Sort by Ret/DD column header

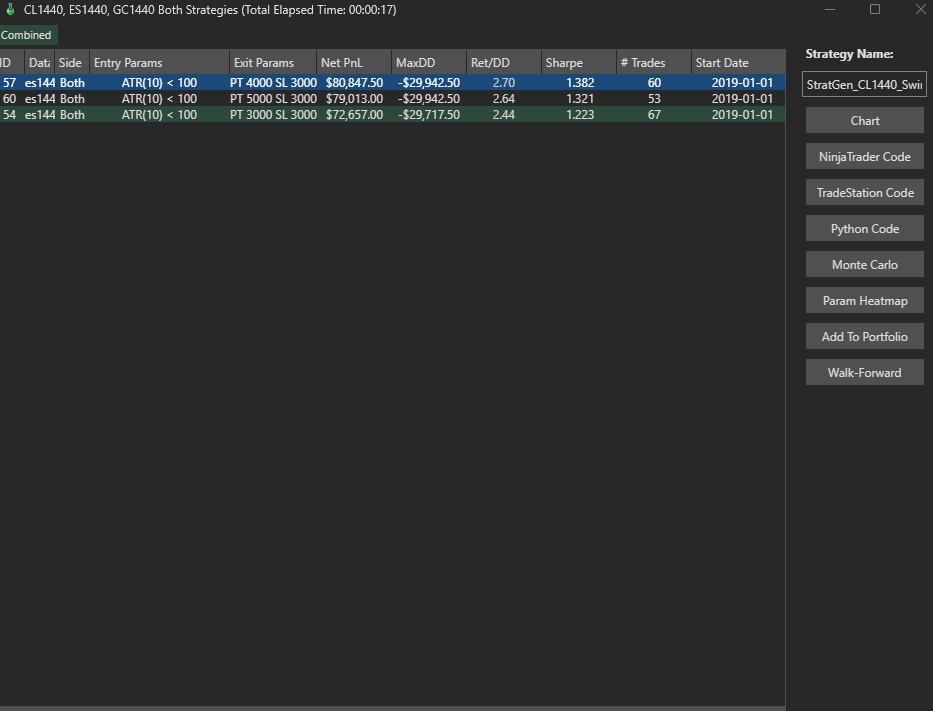pyautogui.click(x=503, y=62)
